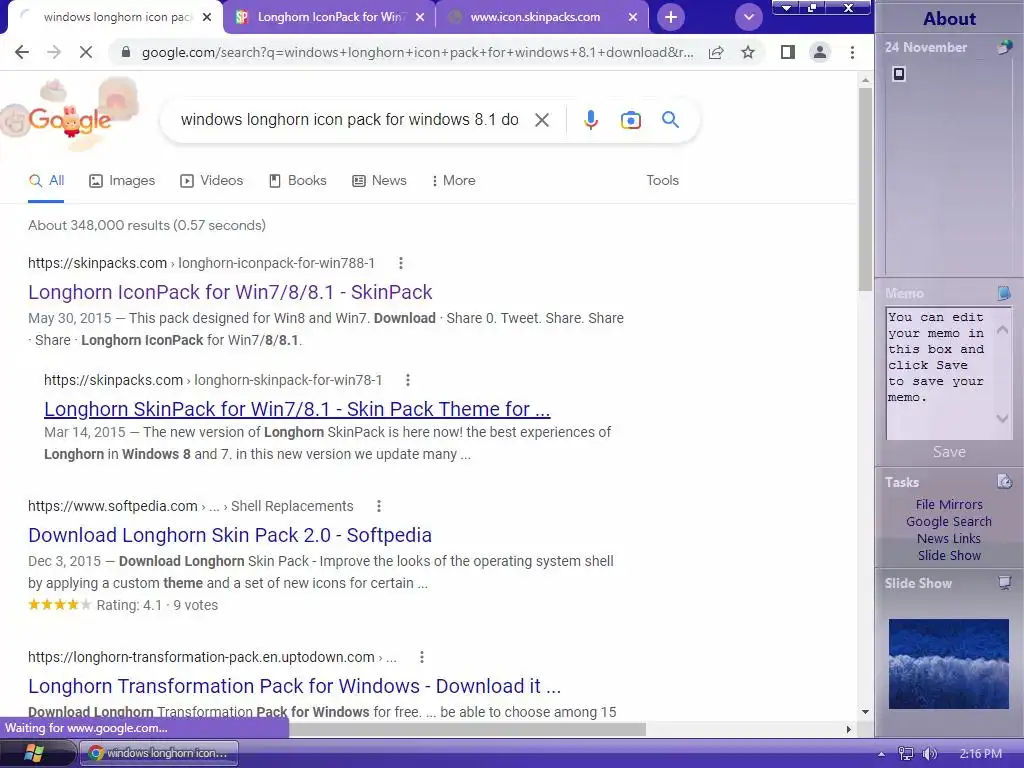Expand the More search filters menu
Viewport: 1024px width, 768px height.
click(453, 181)
